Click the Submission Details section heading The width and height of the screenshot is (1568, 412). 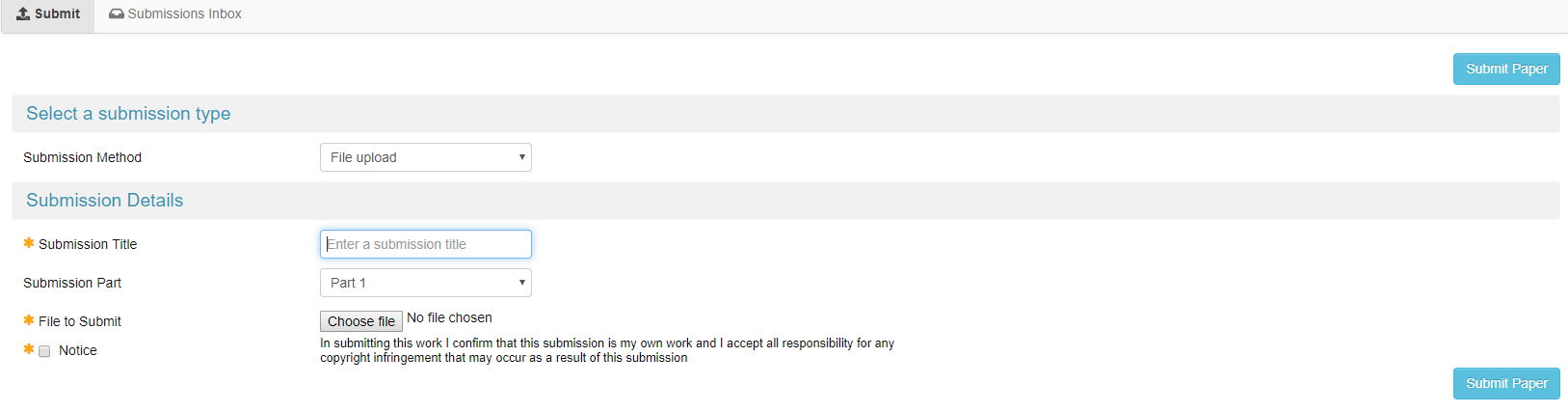(x=105, y=201)
